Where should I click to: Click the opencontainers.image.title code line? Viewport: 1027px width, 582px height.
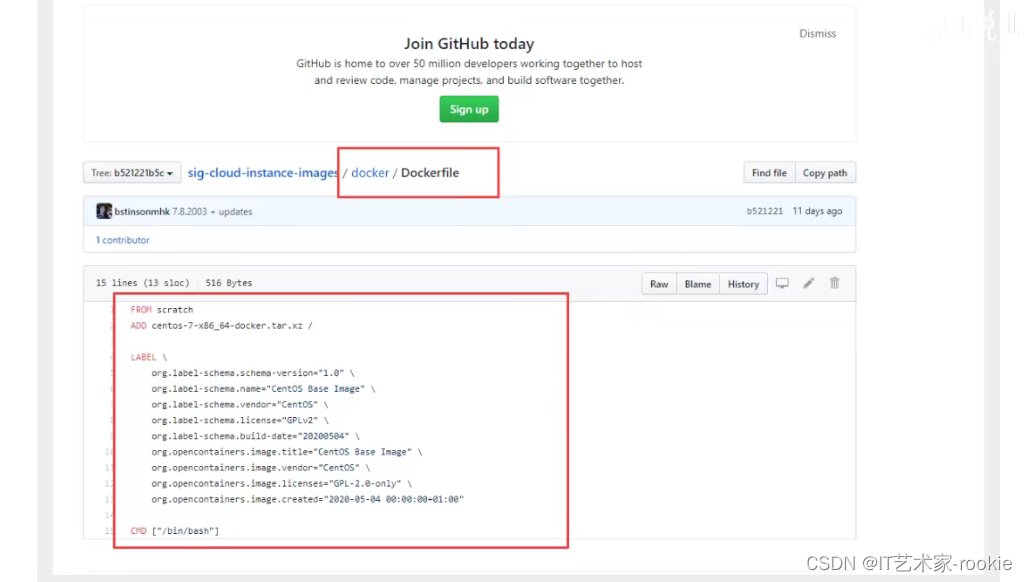coord(287,452)
